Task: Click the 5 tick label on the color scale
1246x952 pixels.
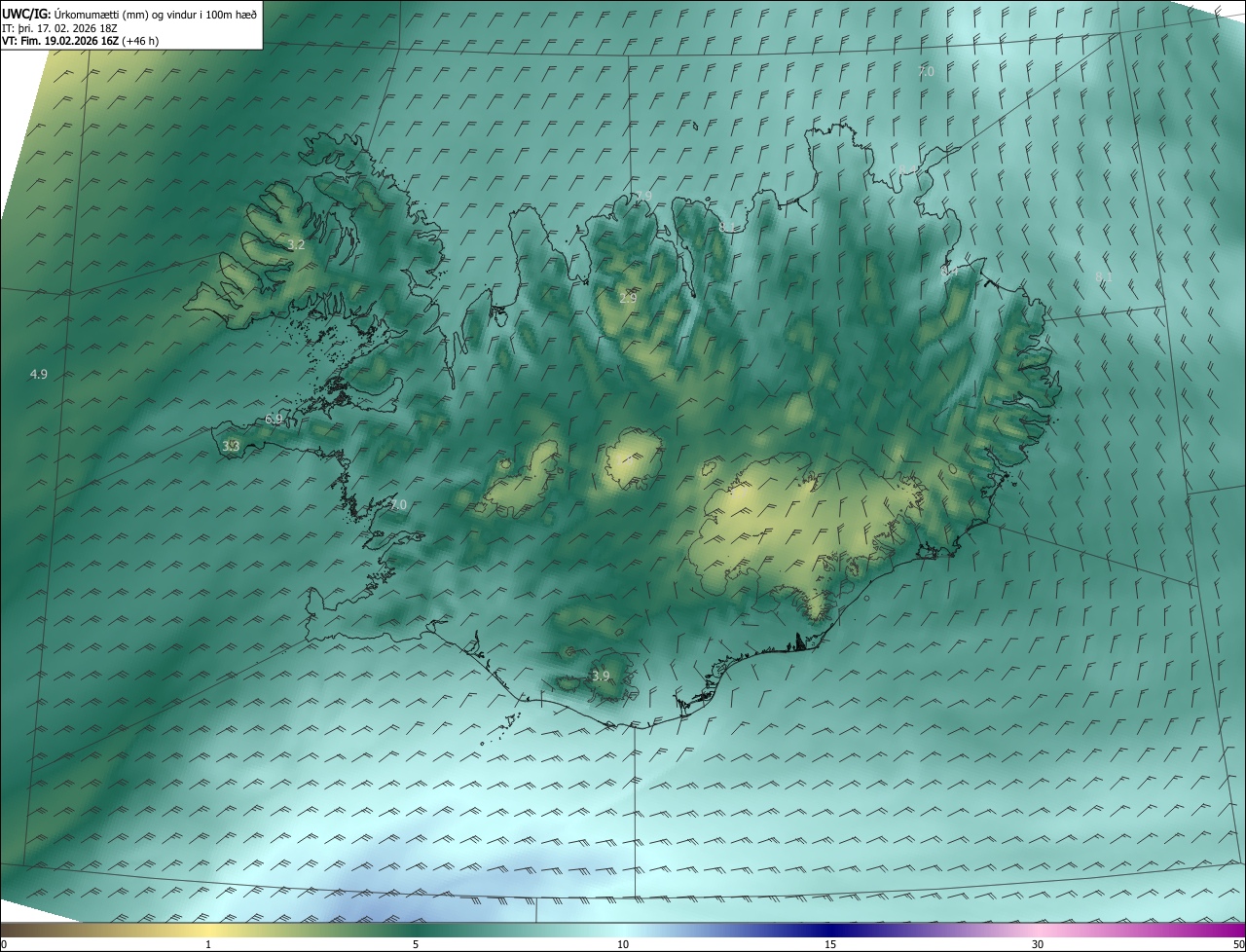Action: pyautogui.click(x=416, y=945)
